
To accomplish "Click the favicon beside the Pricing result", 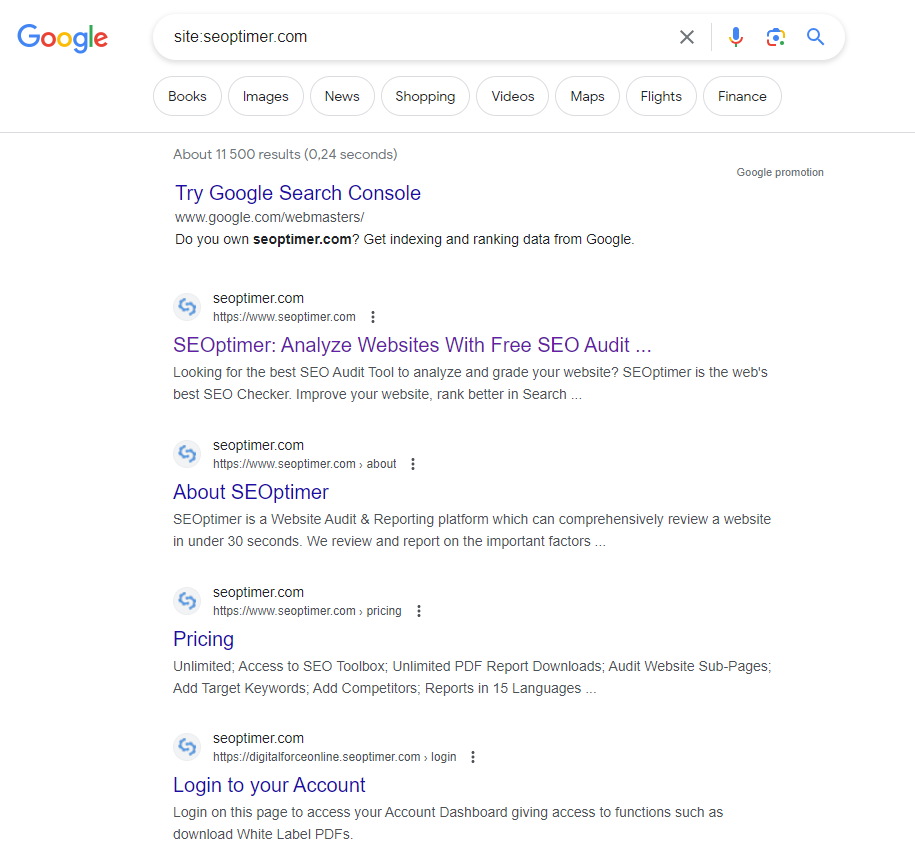I will 187,601.
